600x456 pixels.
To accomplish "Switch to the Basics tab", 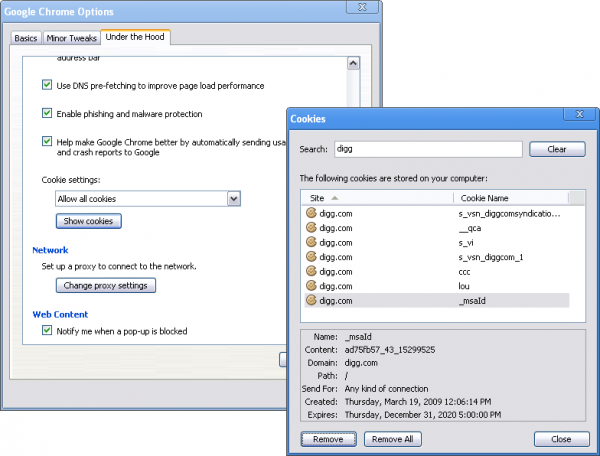I will pos(26,38).
